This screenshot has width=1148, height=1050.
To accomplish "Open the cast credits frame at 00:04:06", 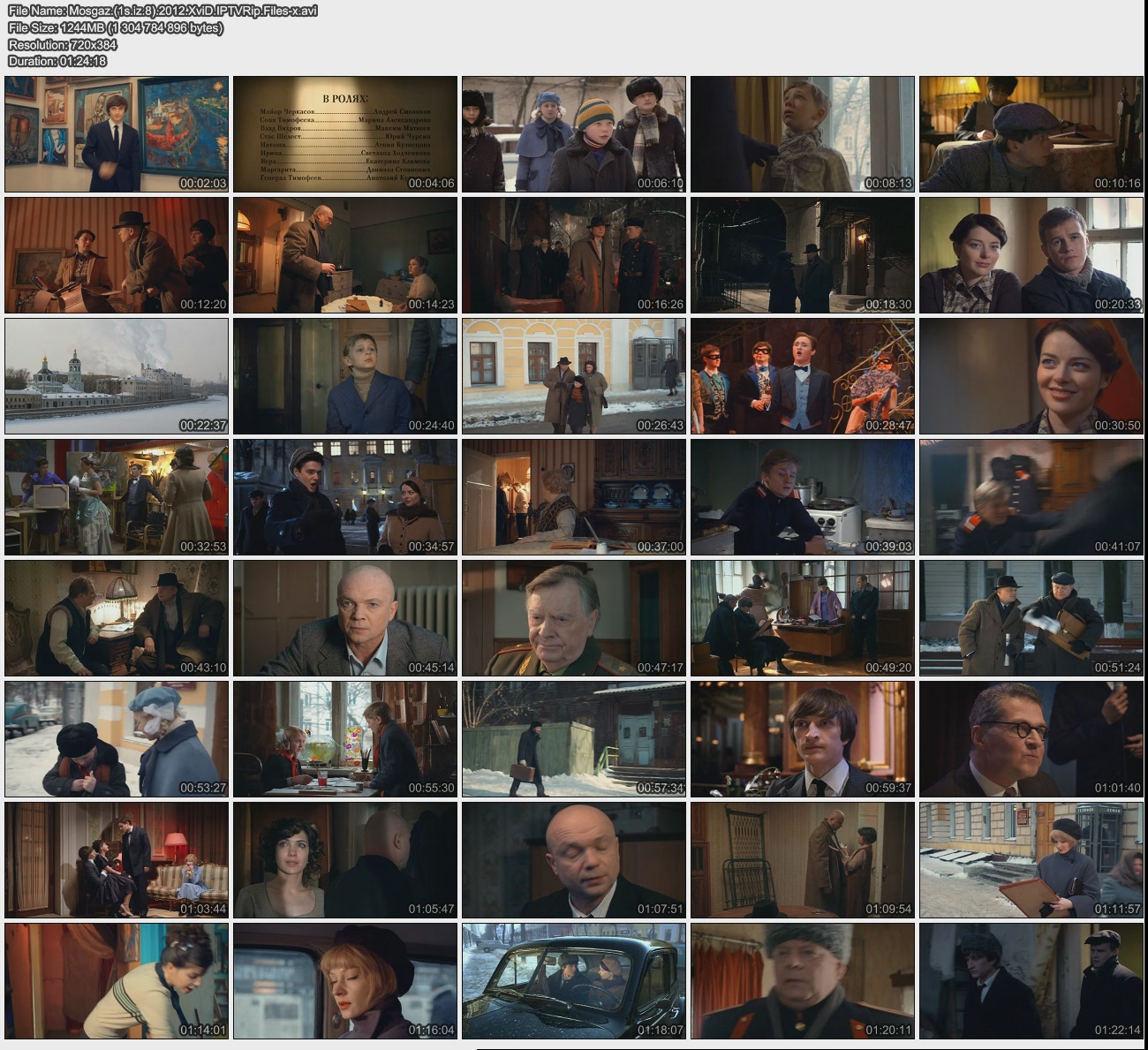I will tap(345, 134).
